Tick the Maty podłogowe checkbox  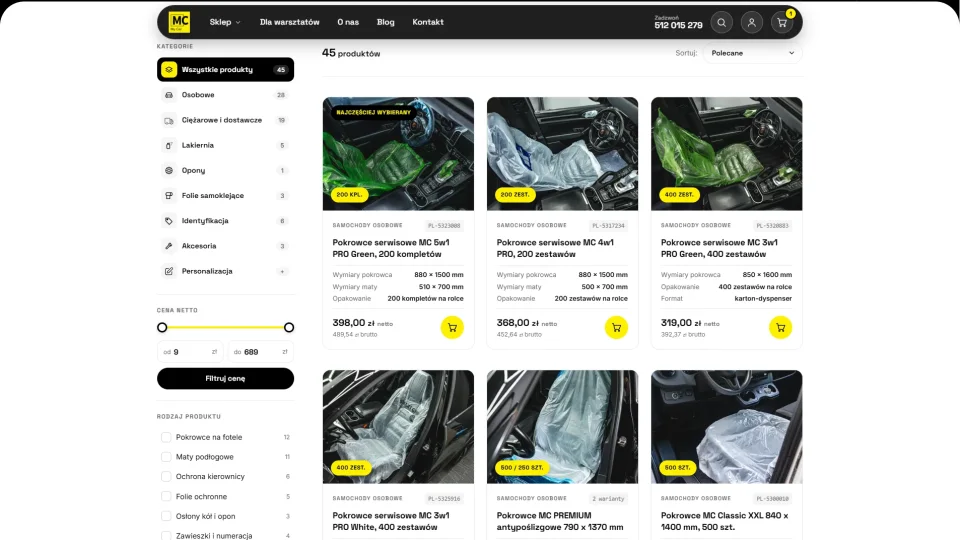coord(166,457)
